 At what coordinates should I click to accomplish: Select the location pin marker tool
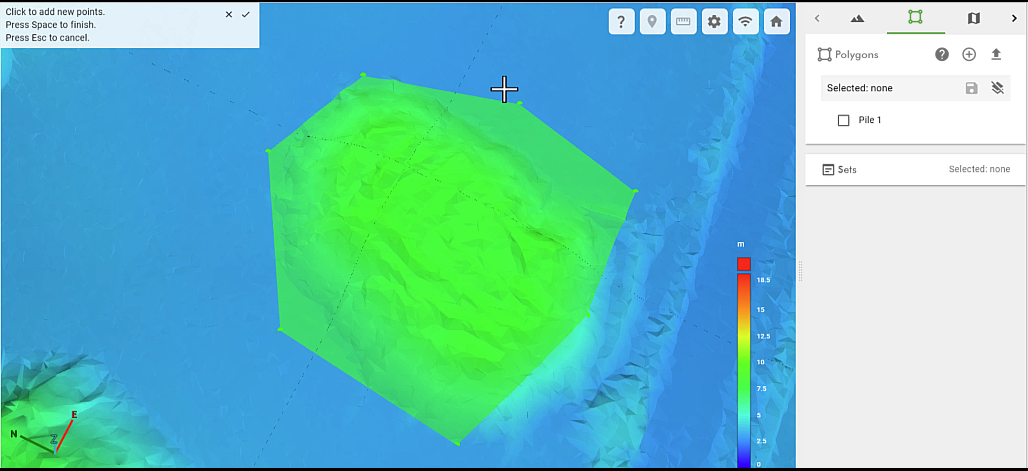652,22
